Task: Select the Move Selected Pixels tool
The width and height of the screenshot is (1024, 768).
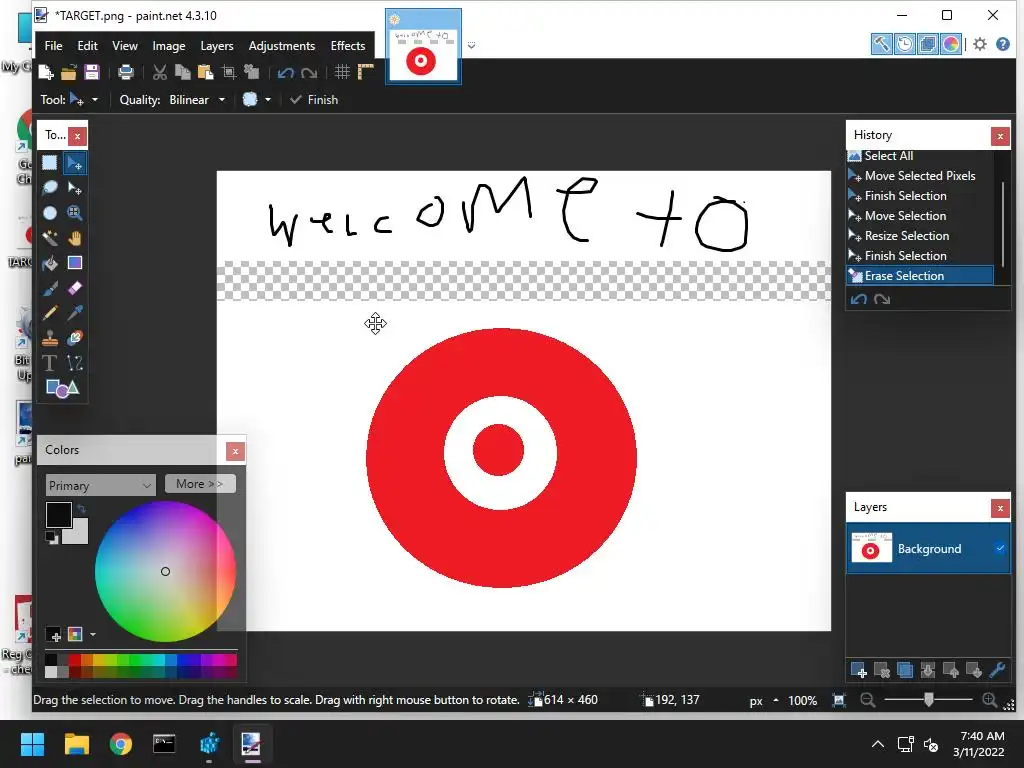Action: tap(74, 163)
